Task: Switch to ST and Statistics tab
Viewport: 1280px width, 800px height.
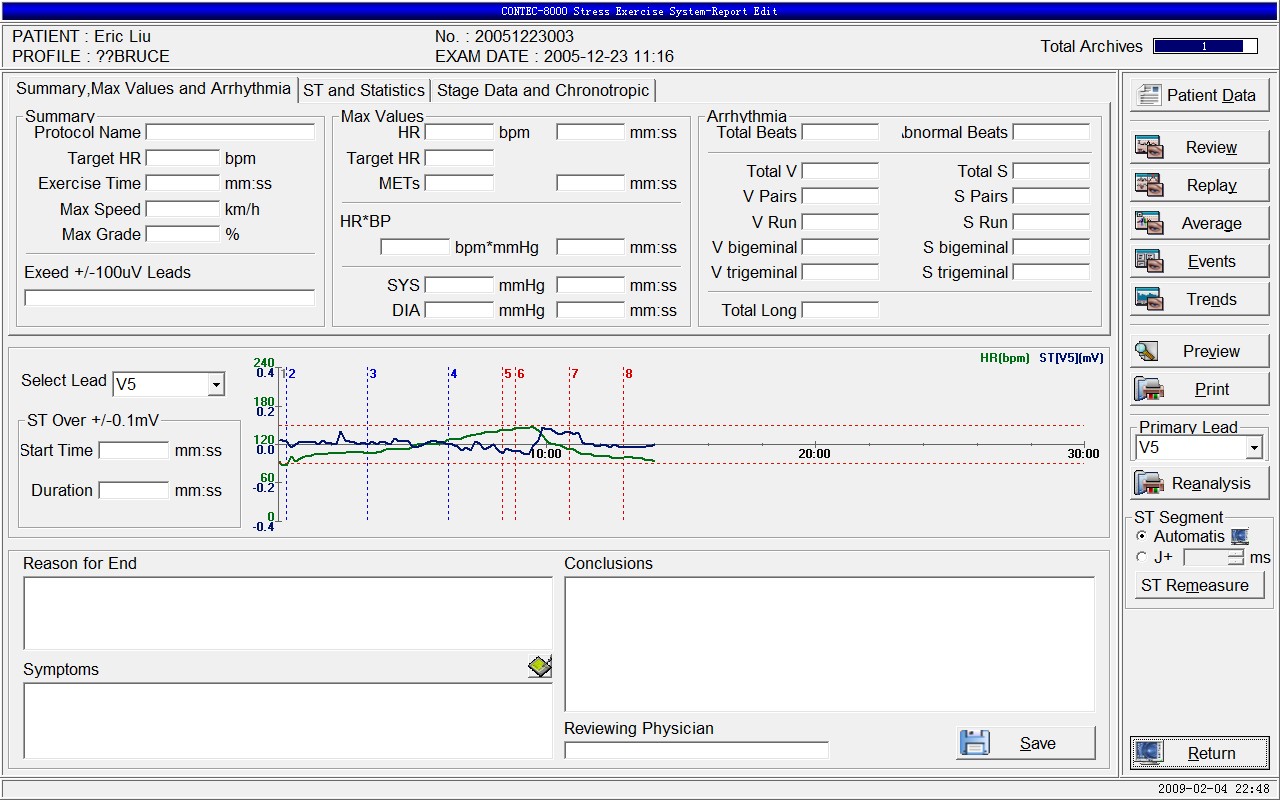Action: click(364, 90)
